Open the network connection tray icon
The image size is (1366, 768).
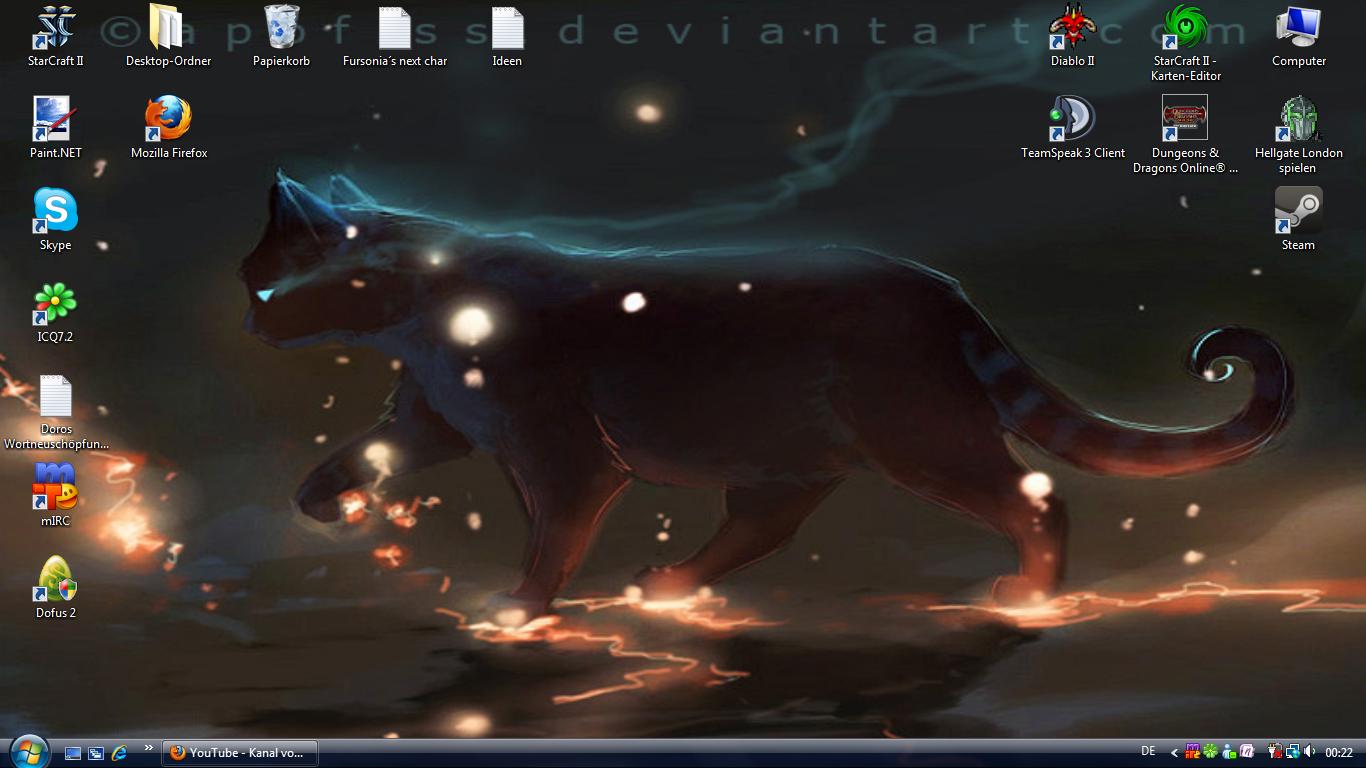(x=1293, y=751)
